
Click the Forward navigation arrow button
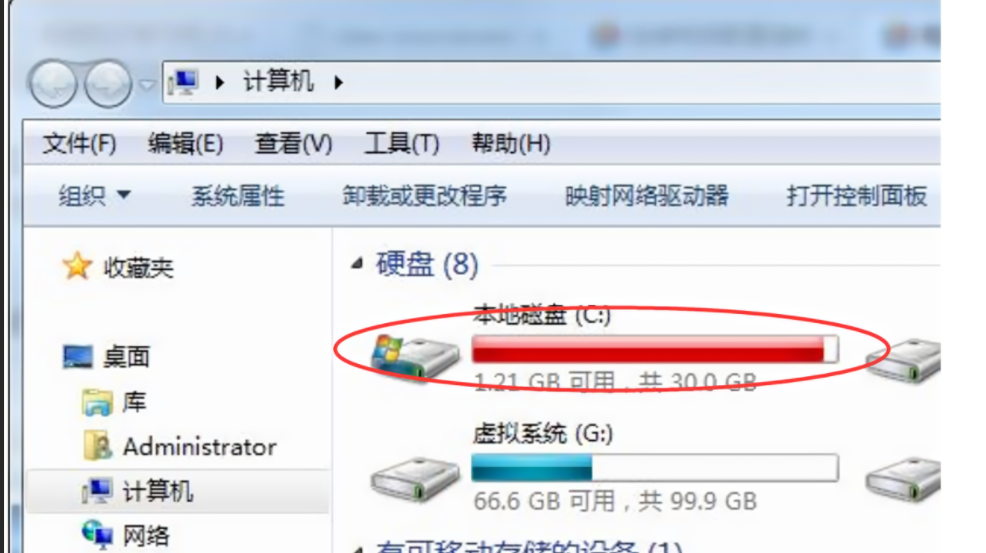[108, 84]
